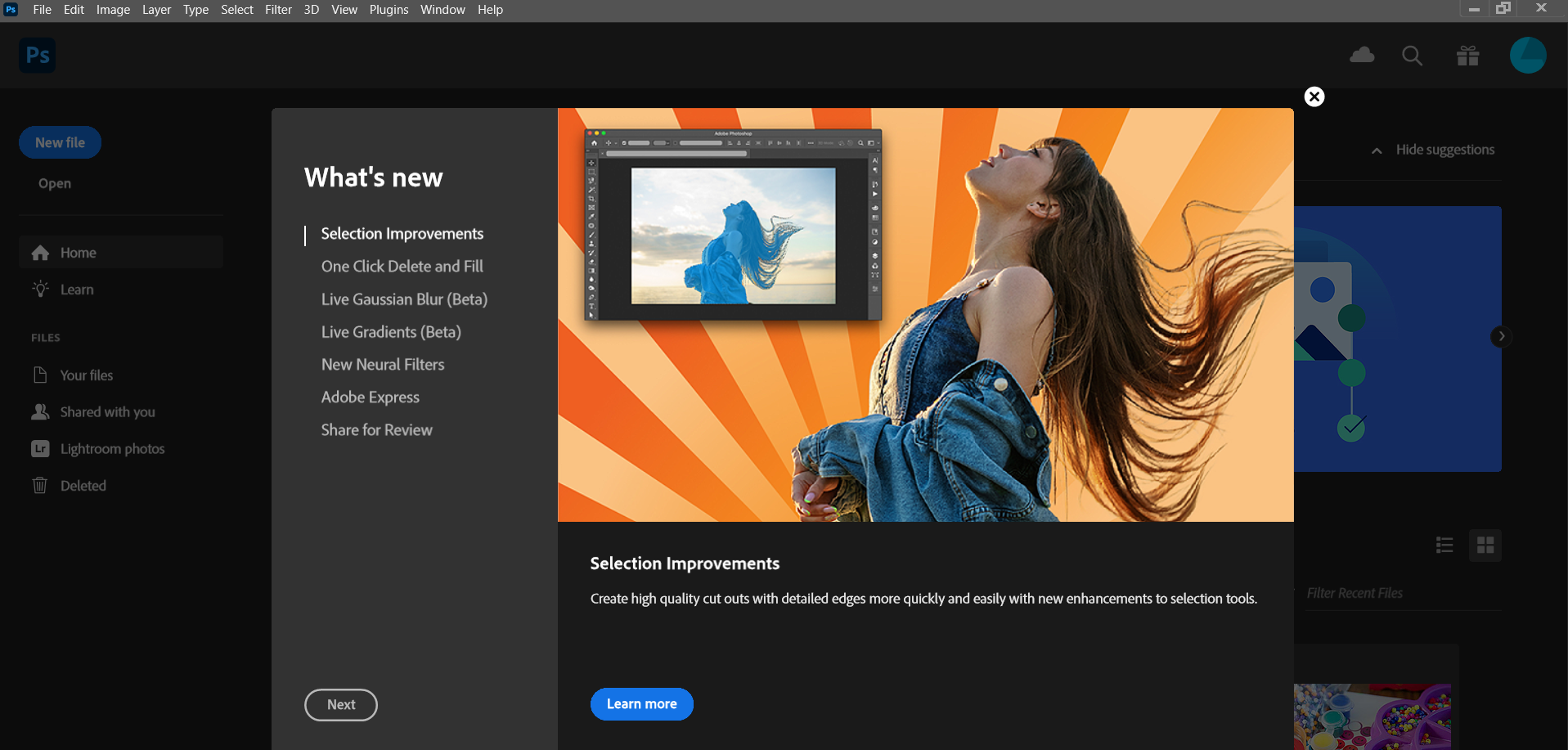Select One Click Delete and Fill
Viewport: 1568px width, 750px height.
click(x=402, y=267)
